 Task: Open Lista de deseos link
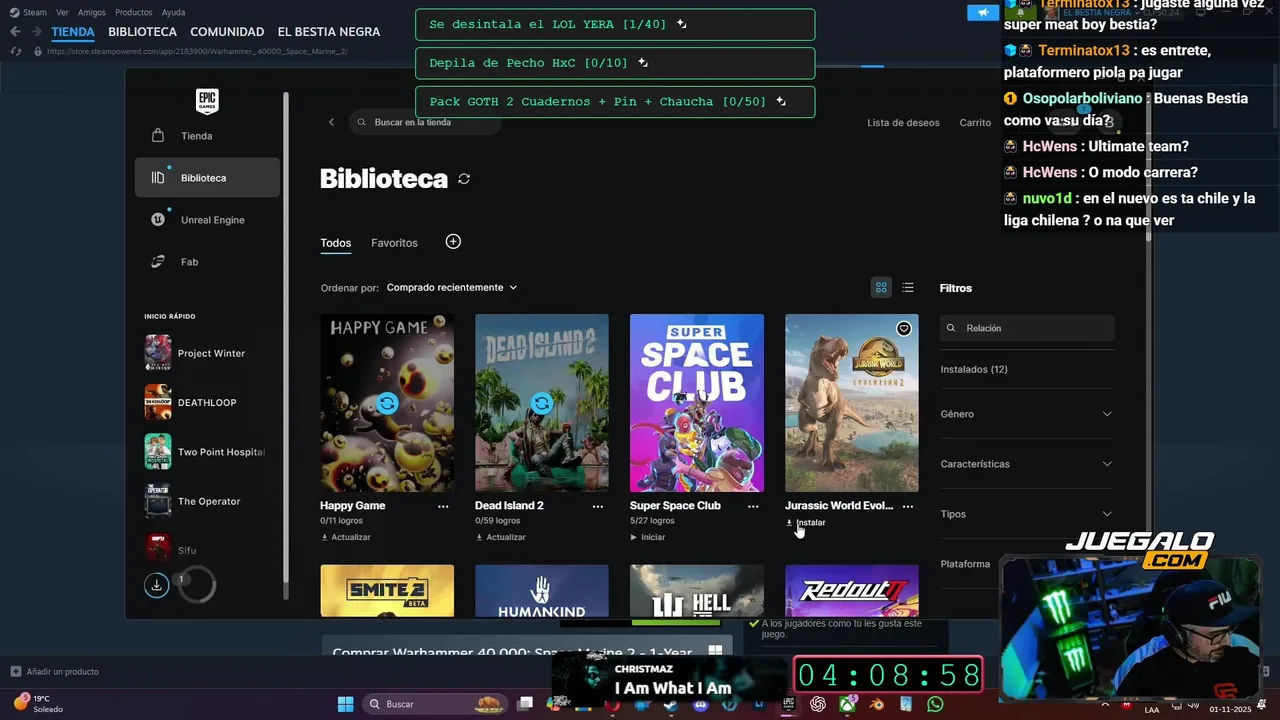(903, 123)
